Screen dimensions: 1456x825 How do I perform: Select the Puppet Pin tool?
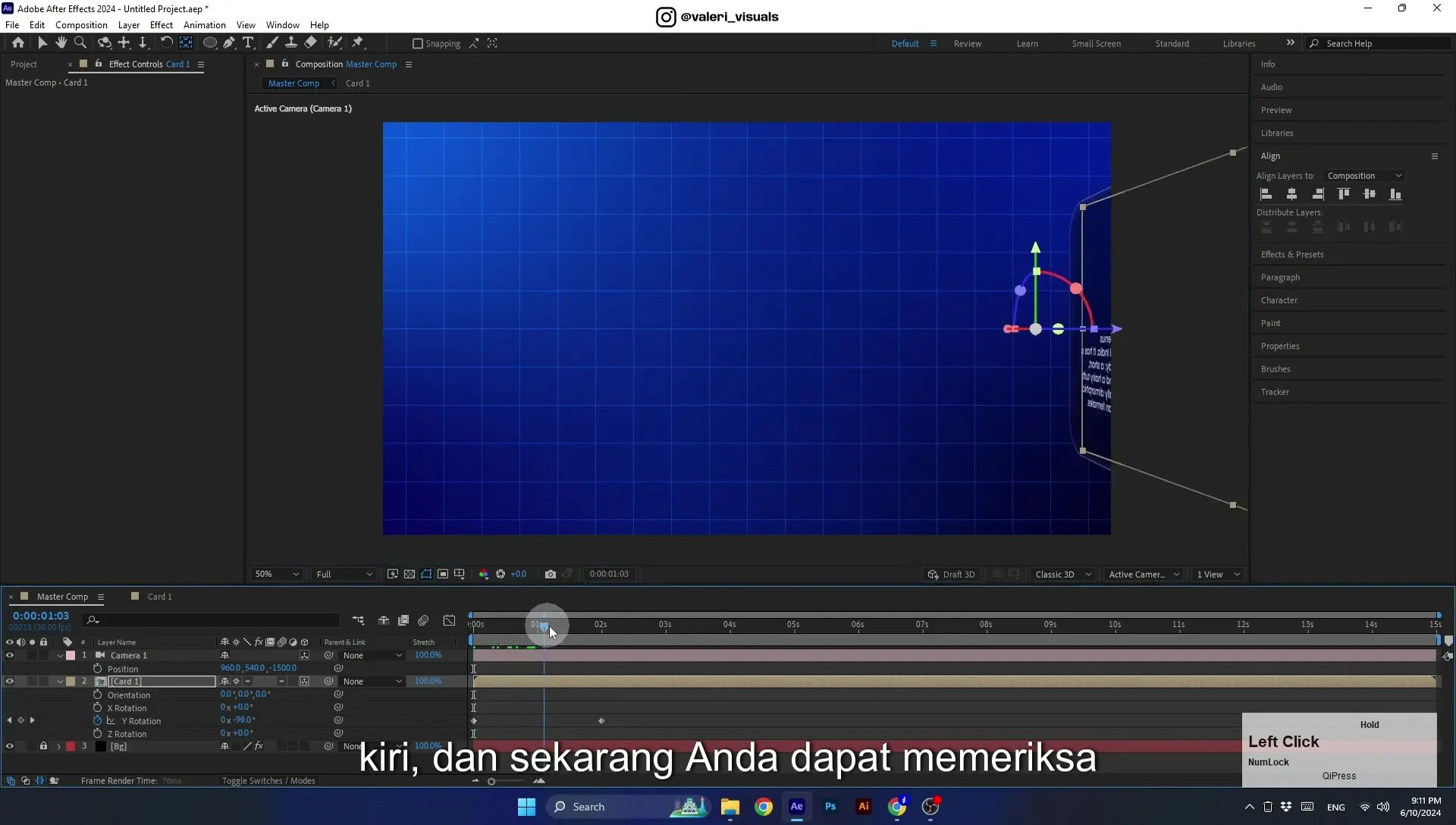click(x=358, y=43)
